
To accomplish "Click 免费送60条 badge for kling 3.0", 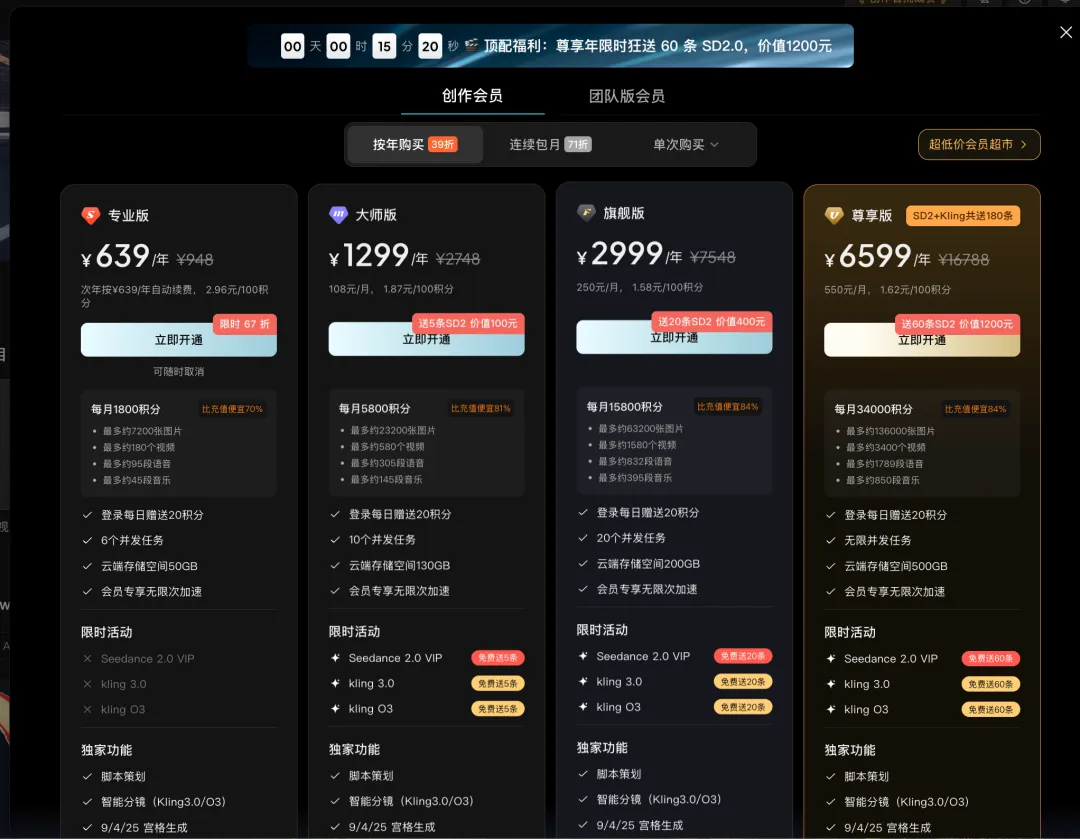I will point(990,684).
